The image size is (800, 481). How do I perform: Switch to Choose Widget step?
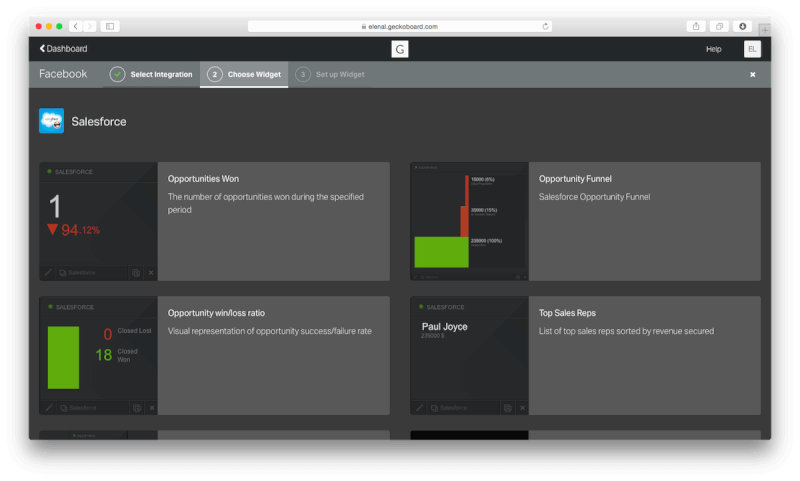click(244, 74)
